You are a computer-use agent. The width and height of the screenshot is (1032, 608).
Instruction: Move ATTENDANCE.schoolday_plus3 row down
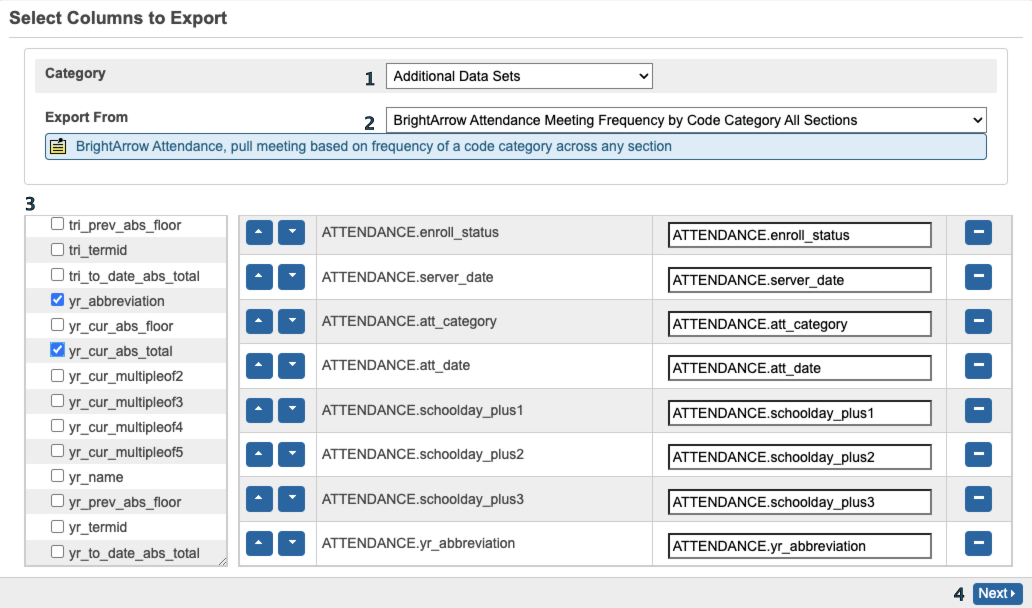[291, 499]
